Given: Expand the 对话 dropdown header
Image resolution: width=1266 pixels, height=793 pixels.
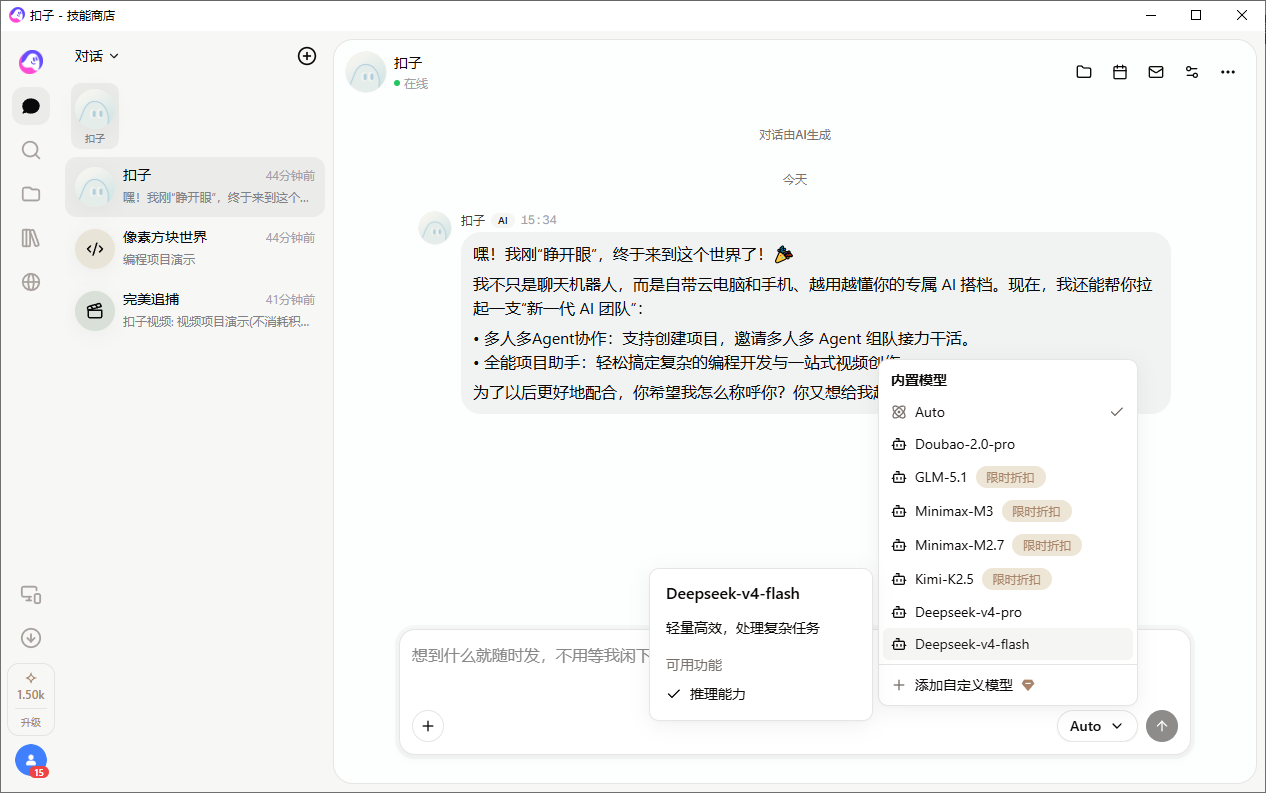Looking at the screenshot, I should [x=97, y=56].
